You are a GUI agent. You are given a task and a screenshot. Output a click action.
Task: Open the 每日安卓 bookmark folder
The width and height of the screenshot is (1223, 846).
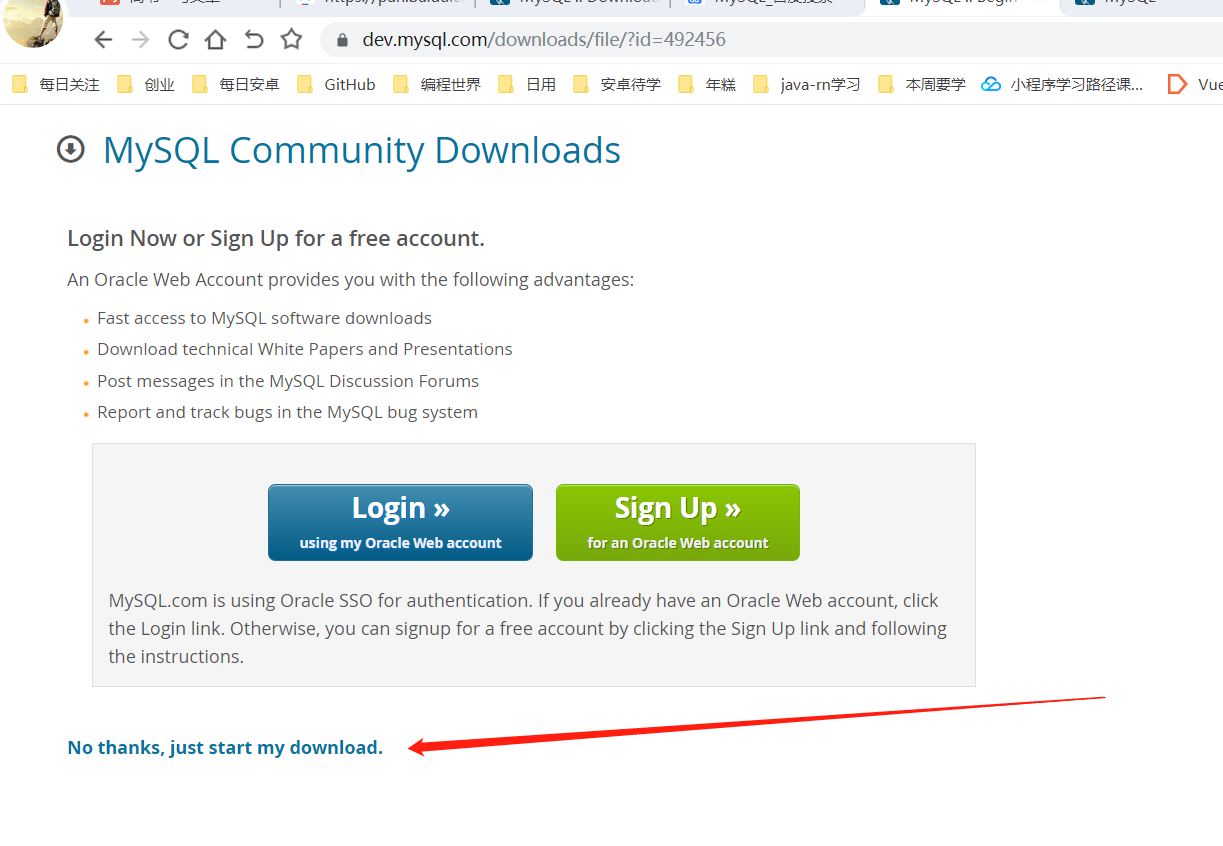[x=236, y=85]
